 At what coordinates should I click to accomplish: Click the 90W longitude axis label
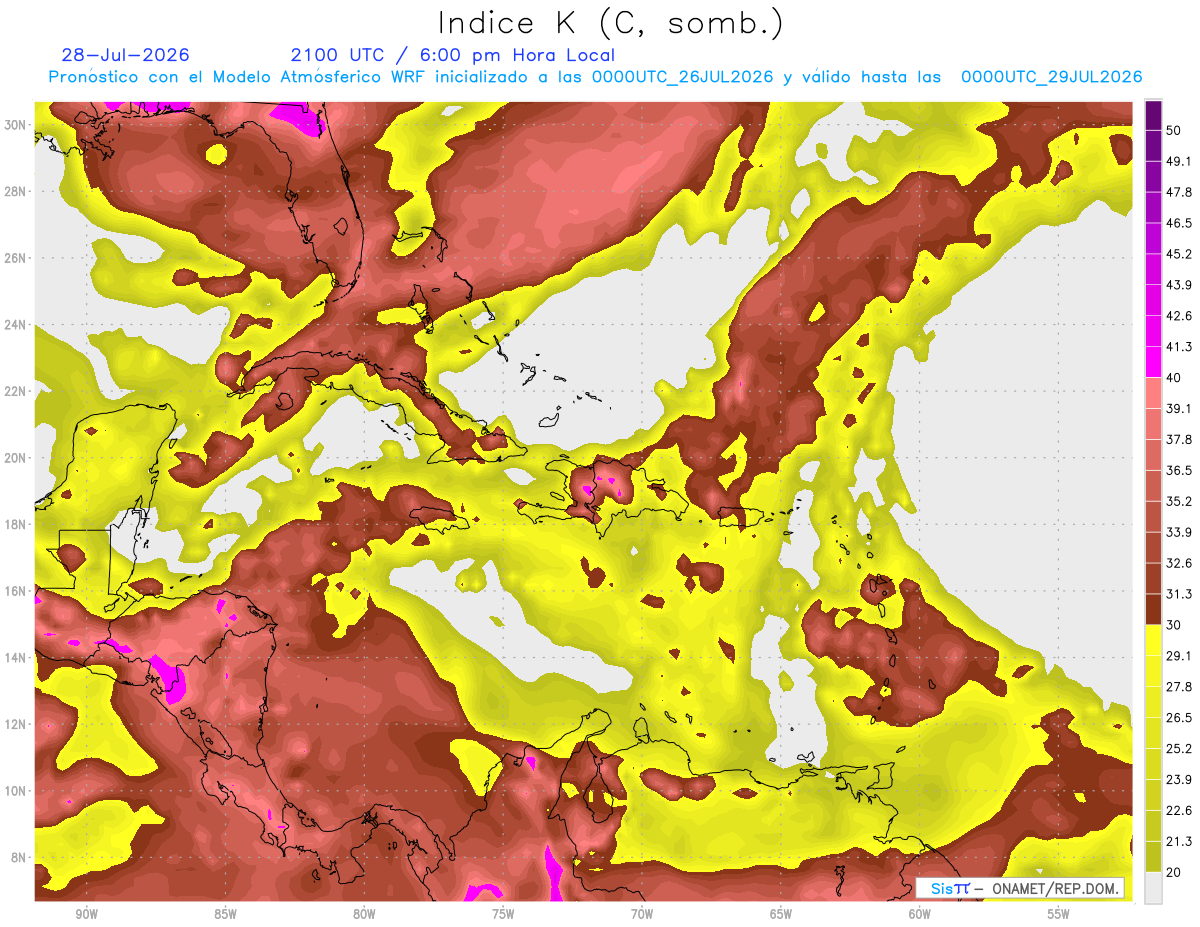(86, 914)
